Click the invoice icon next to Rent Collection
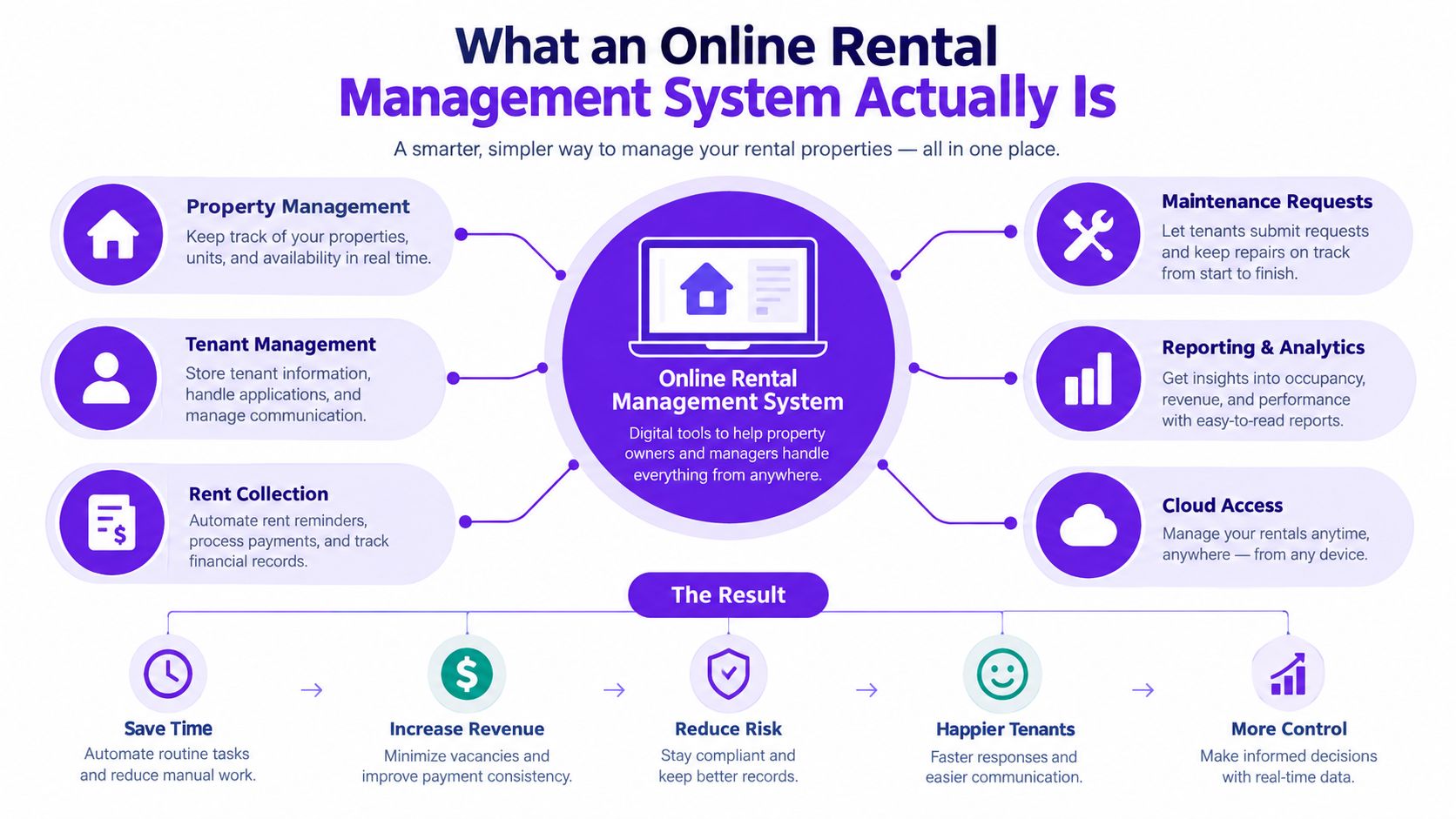This screenshot has height=819, width=1456. tap(111, 522)
